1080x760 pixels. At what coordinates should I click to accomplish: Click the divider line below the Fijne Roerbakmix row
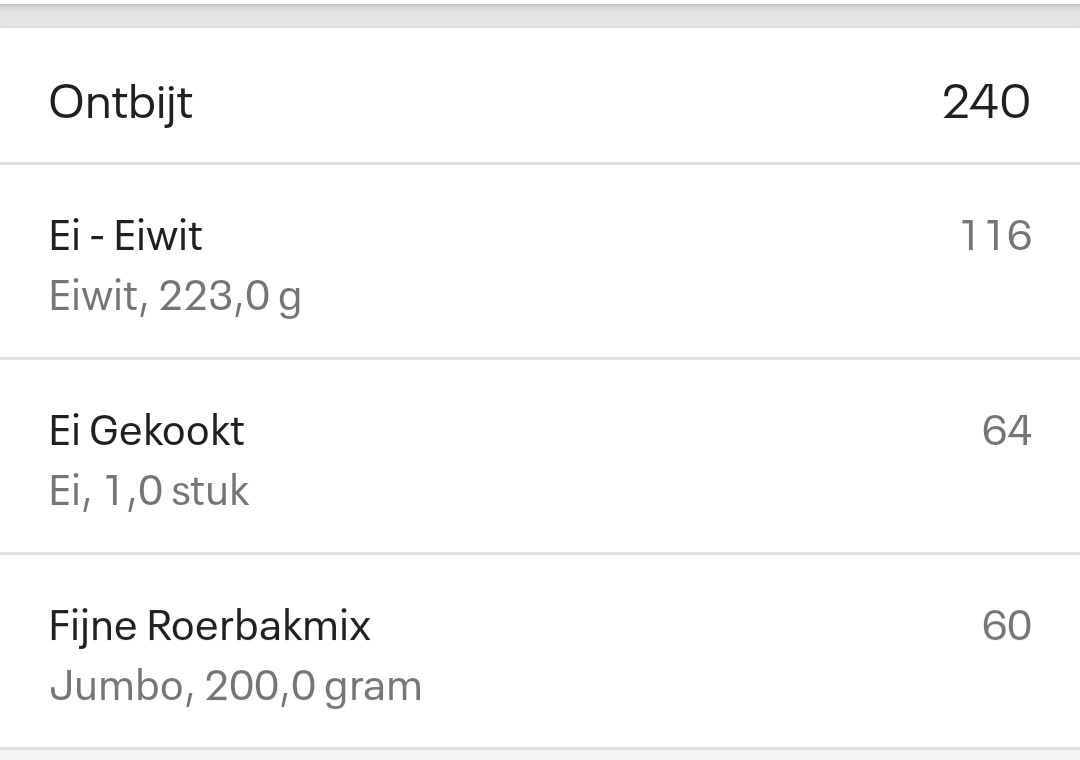click(x=540, y=747)
